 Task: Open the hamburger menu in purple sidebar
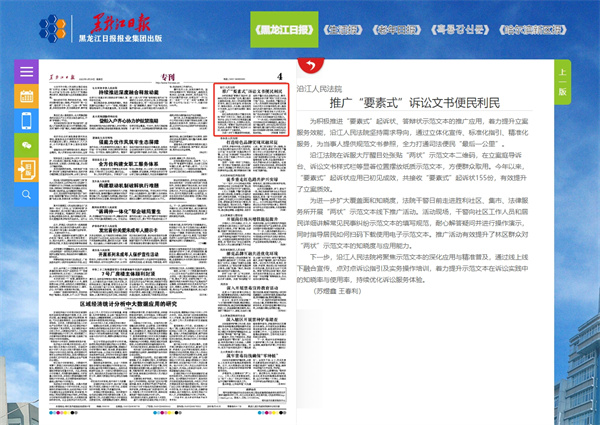pos(26,72)
